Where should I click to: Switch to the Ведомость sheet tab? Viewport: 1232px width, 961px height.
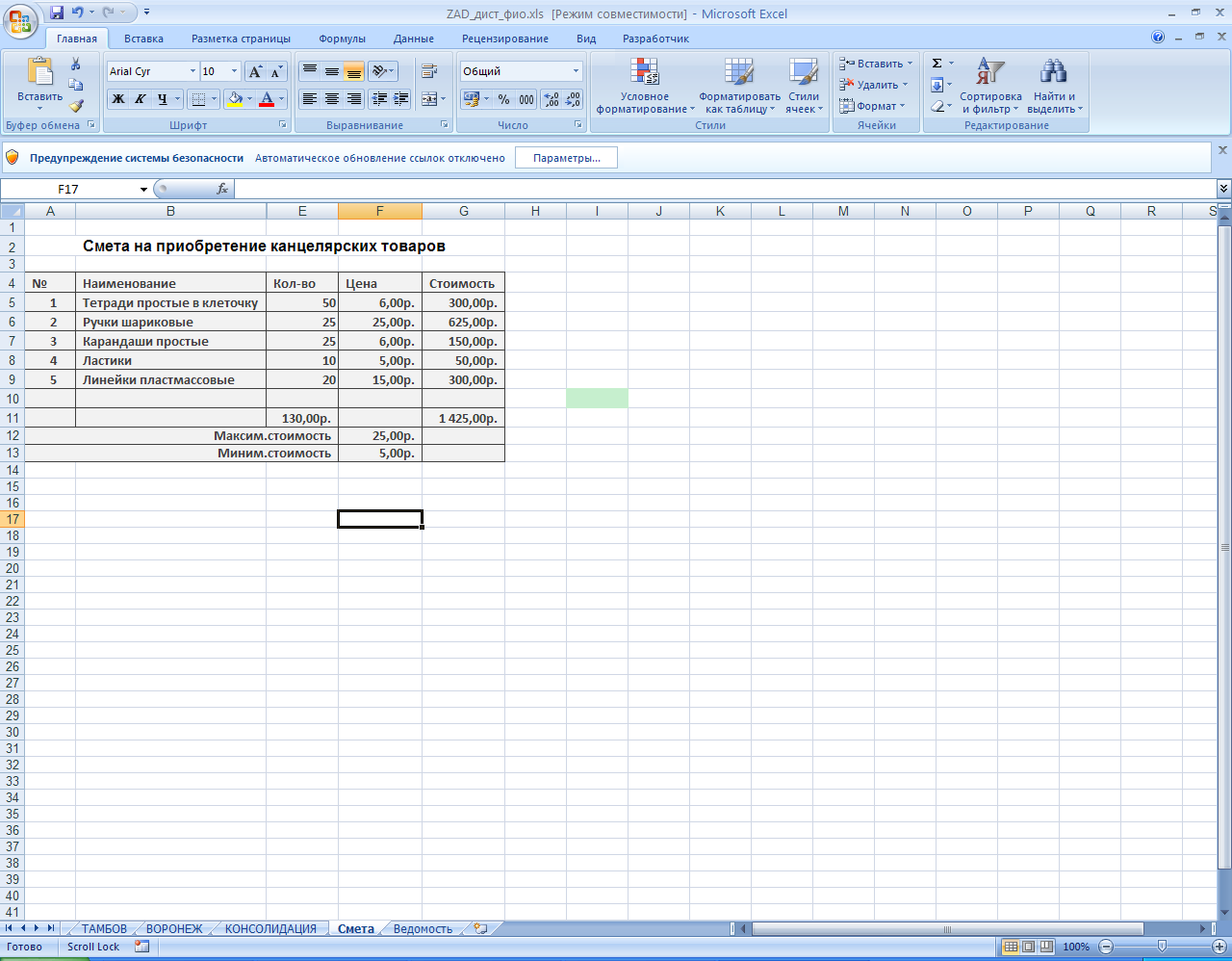(423, 929)
